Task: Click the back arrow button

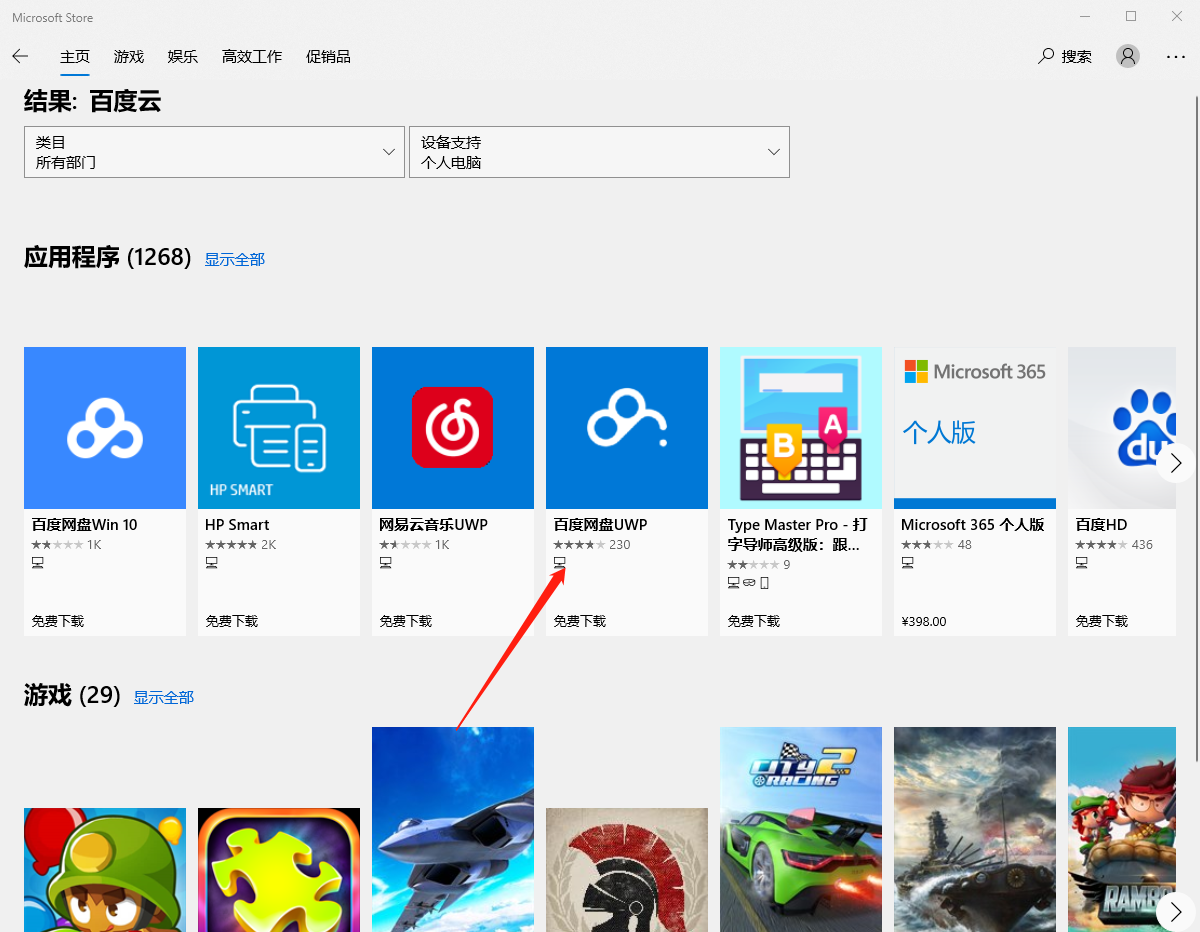Action: pos(20,57)
